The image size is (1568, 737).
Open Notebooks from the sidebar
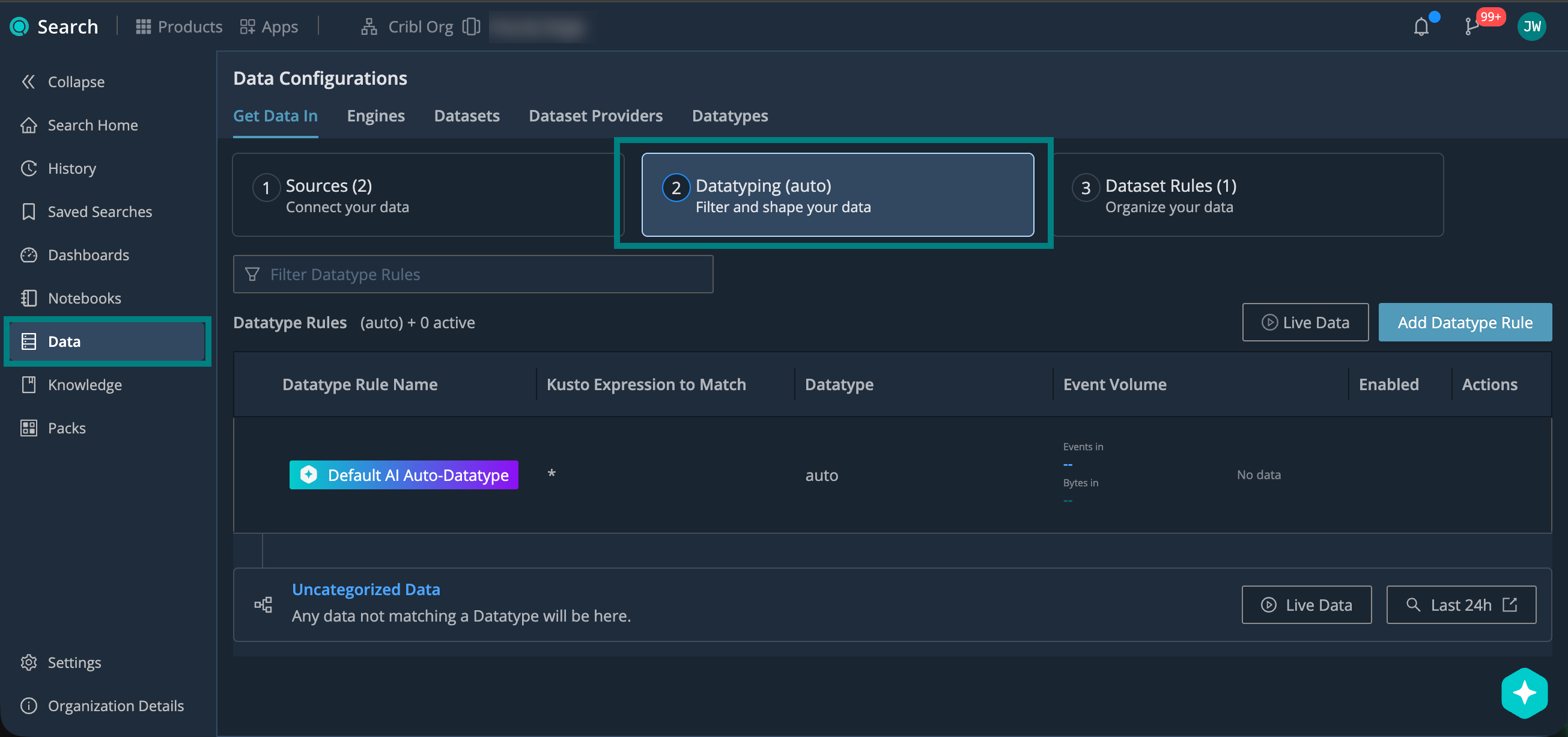71,298
